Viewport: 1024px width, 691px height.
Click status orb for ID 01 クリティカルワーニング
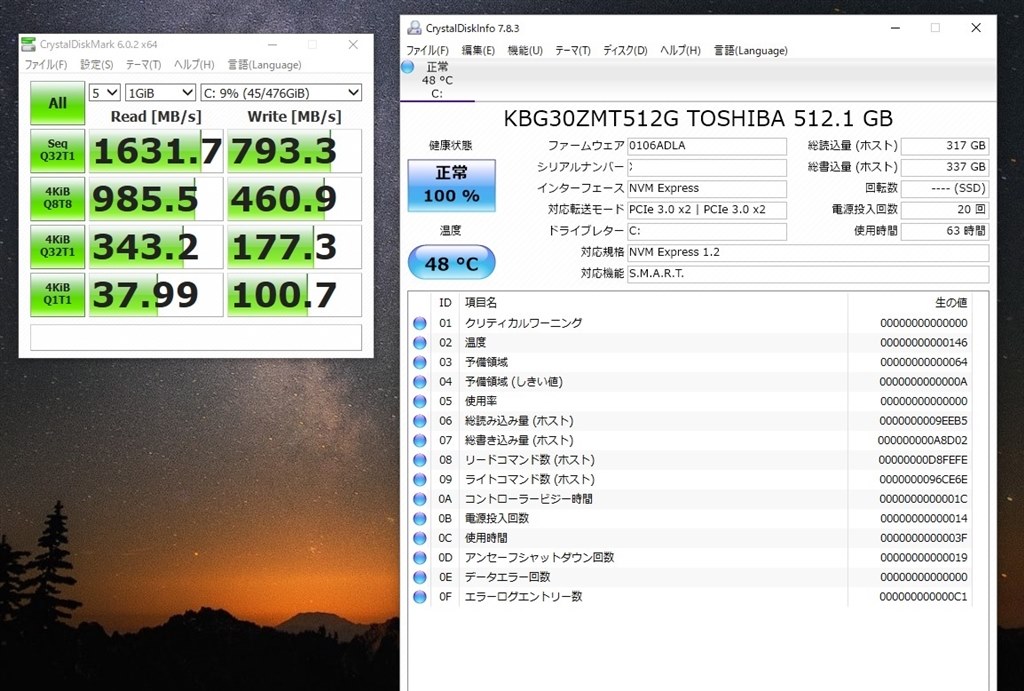click(x=419, y=323)
